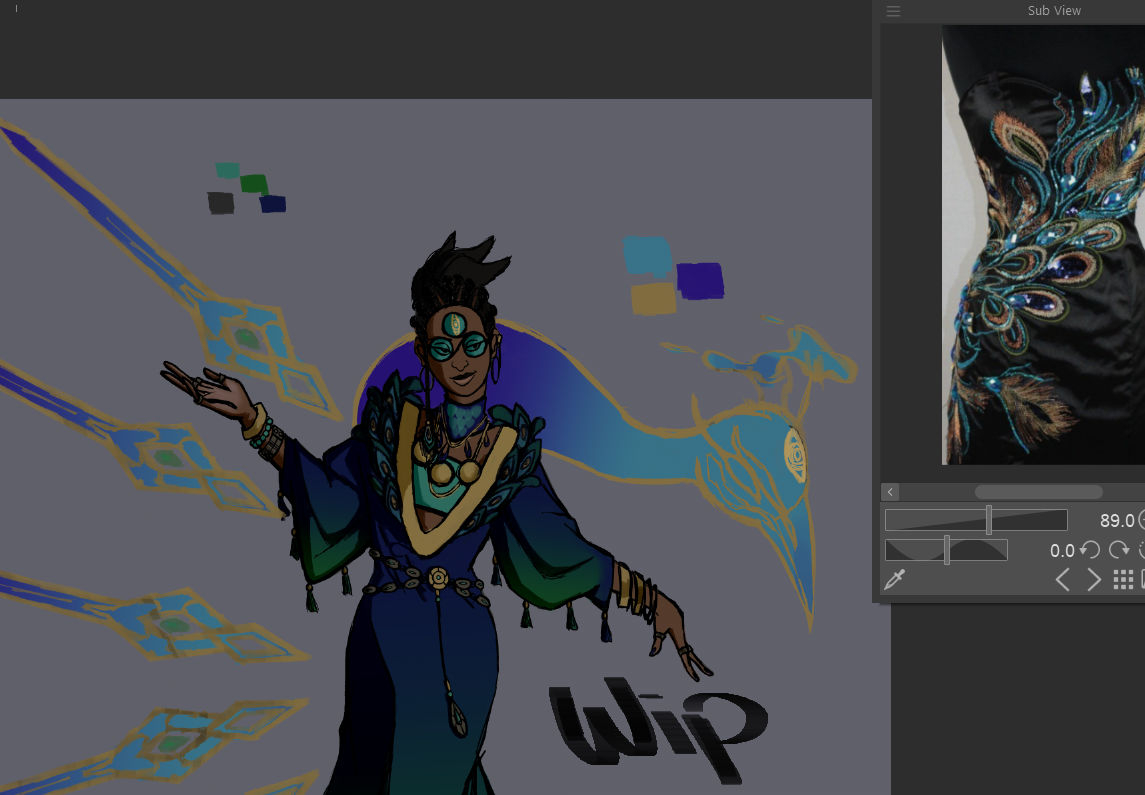Click the Sub View rotation slider handle
The height and width of the screenshot is (795, 1145).
click(x=947, y=550)
